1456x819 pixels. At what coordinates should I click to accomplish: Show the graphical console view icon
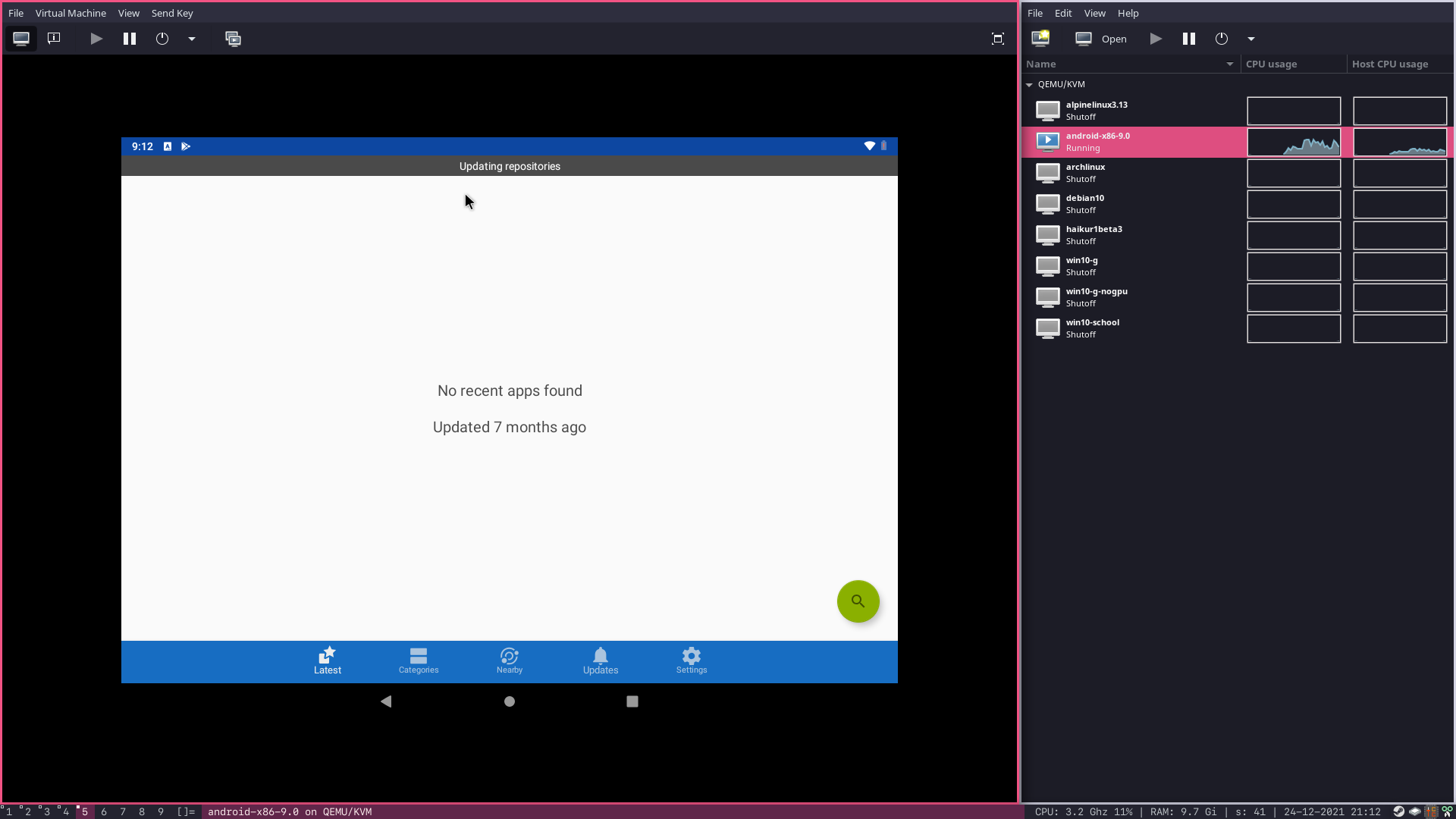[21, 39]
